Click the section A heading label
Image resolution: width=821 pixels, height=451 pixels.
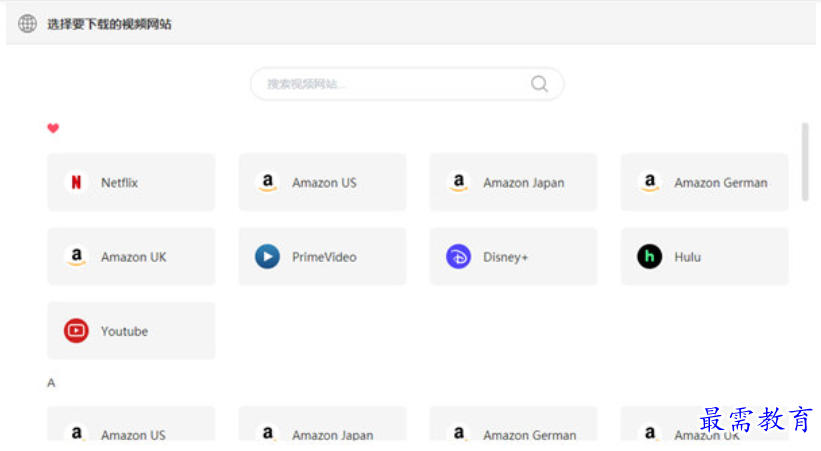tap(51, 383)
